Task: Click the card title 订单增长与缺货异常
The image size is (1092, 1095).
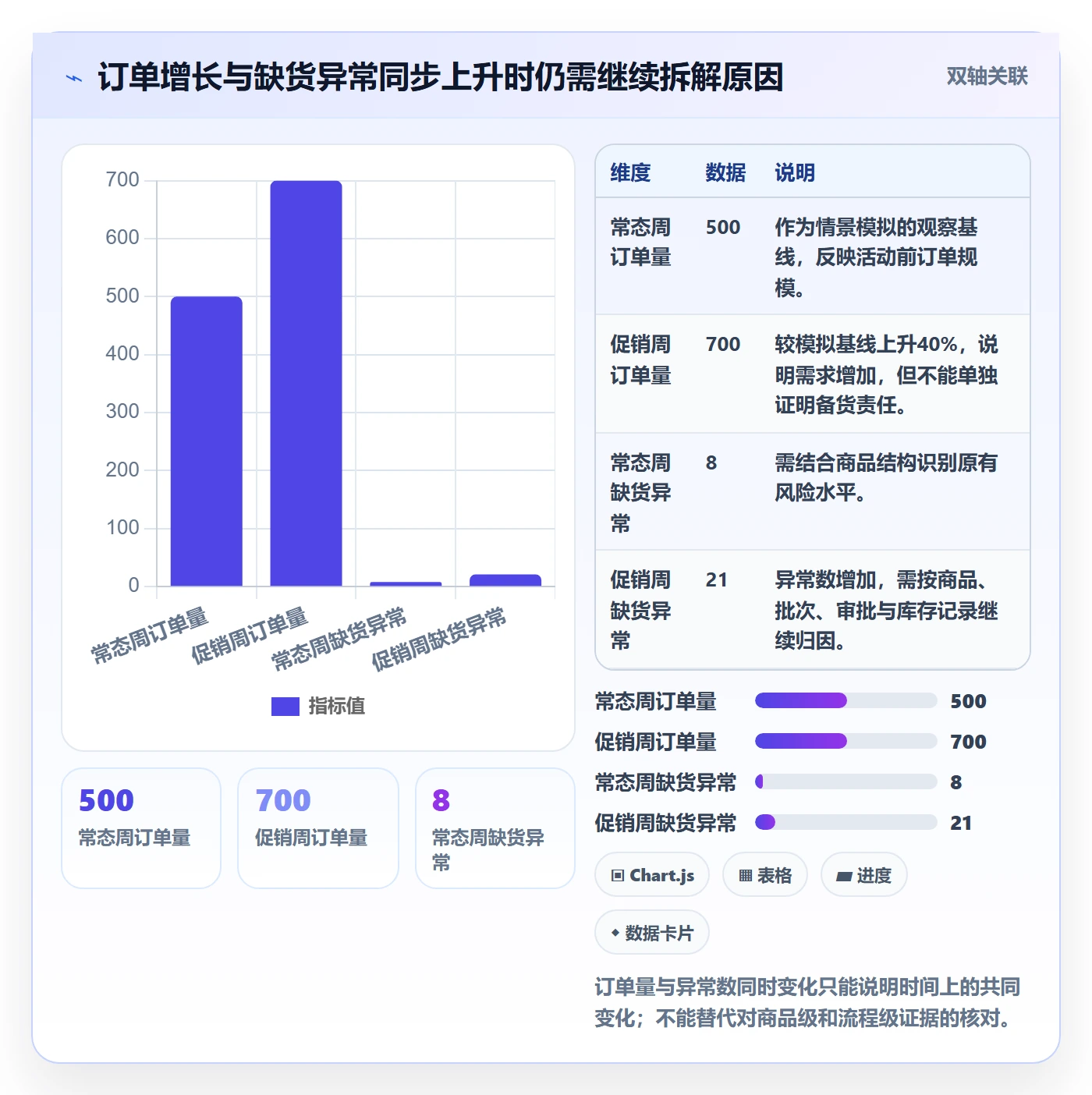Action: point(441,77)
